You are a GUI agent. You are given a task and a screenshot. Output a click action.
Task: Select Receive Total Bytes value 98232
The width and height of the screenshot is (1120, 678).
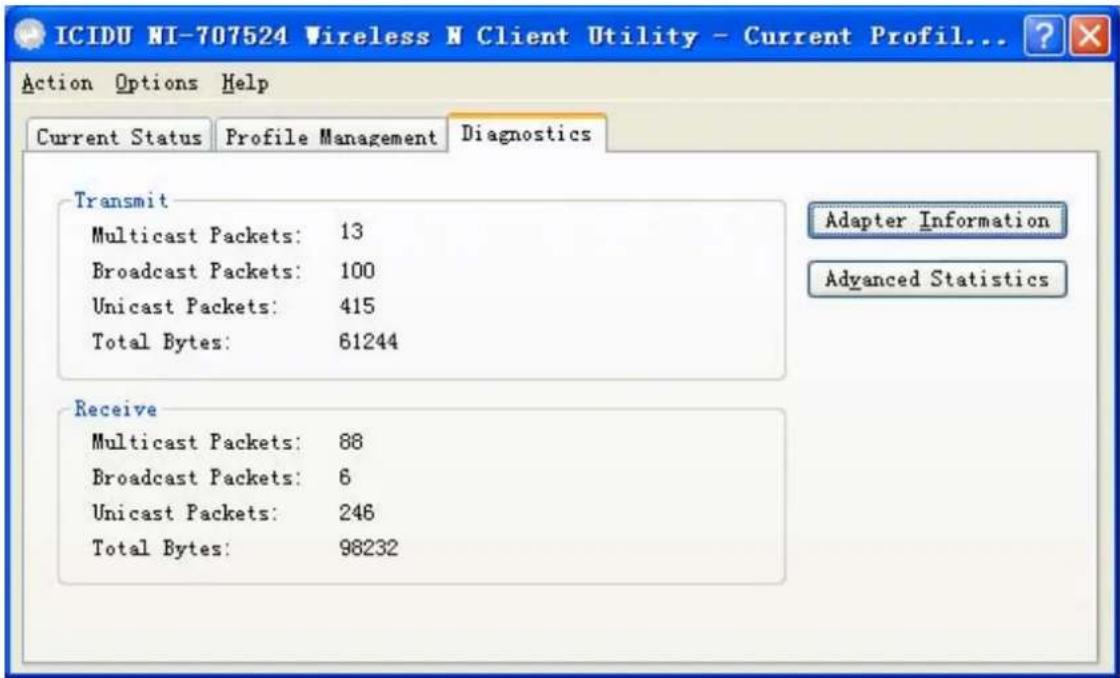369,548
